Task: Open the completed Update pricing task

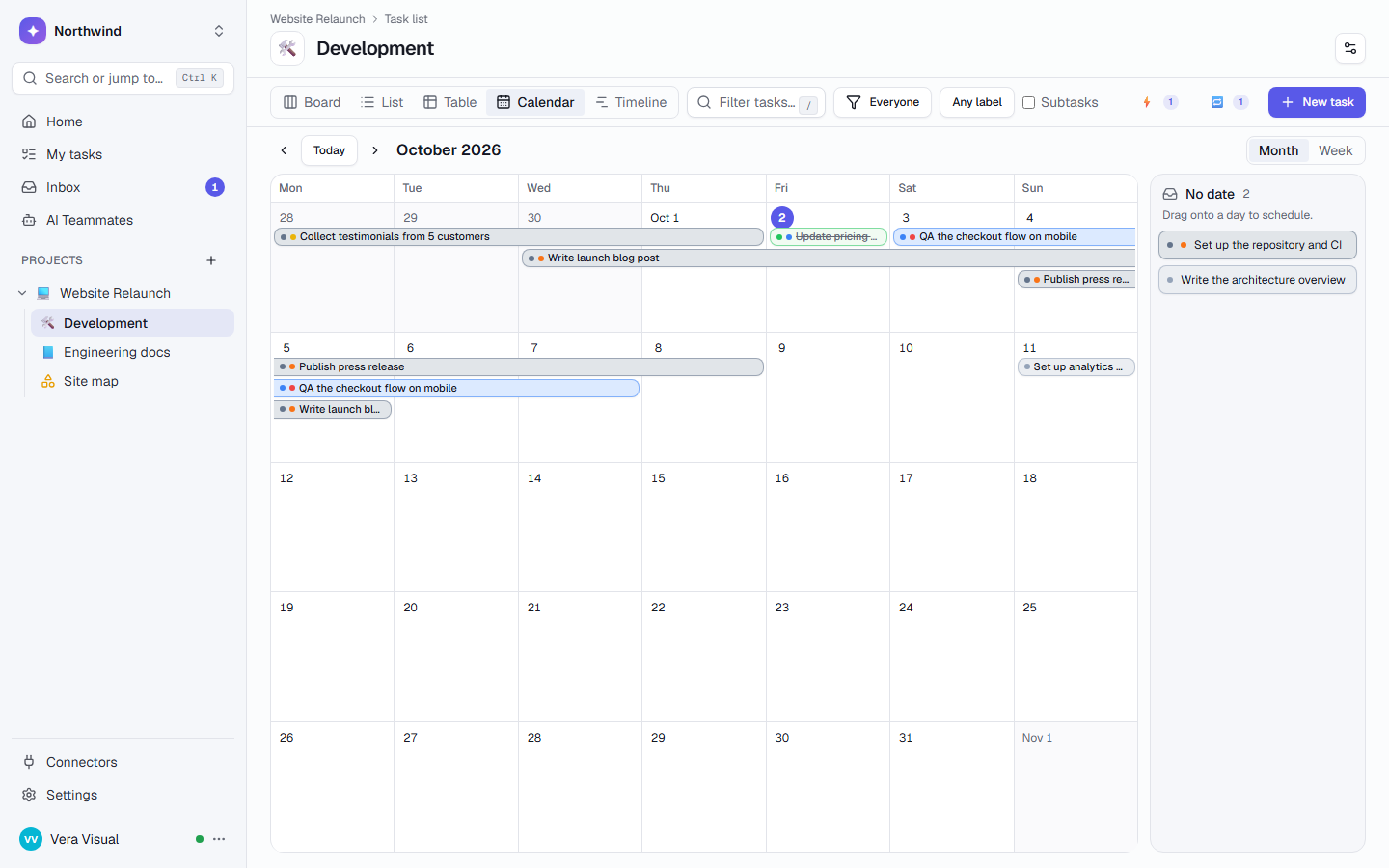Action: pos(829,236)
